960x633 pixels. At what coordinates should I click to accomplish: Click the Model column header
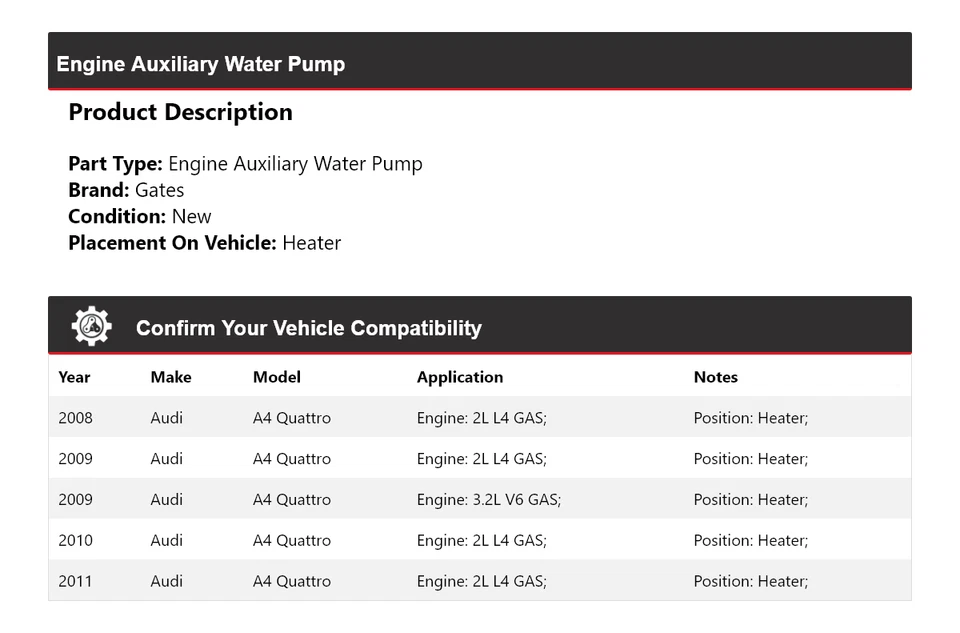pos(277,377)
